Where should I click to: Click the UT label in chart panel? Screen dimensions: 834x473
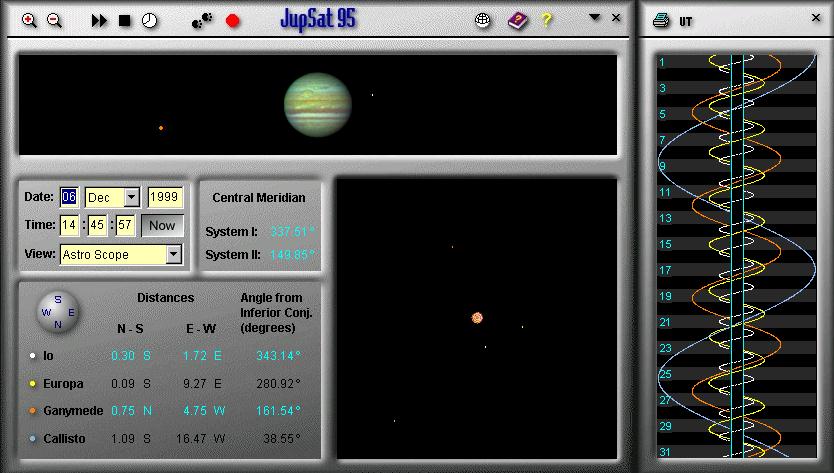[x=686, y=22]
